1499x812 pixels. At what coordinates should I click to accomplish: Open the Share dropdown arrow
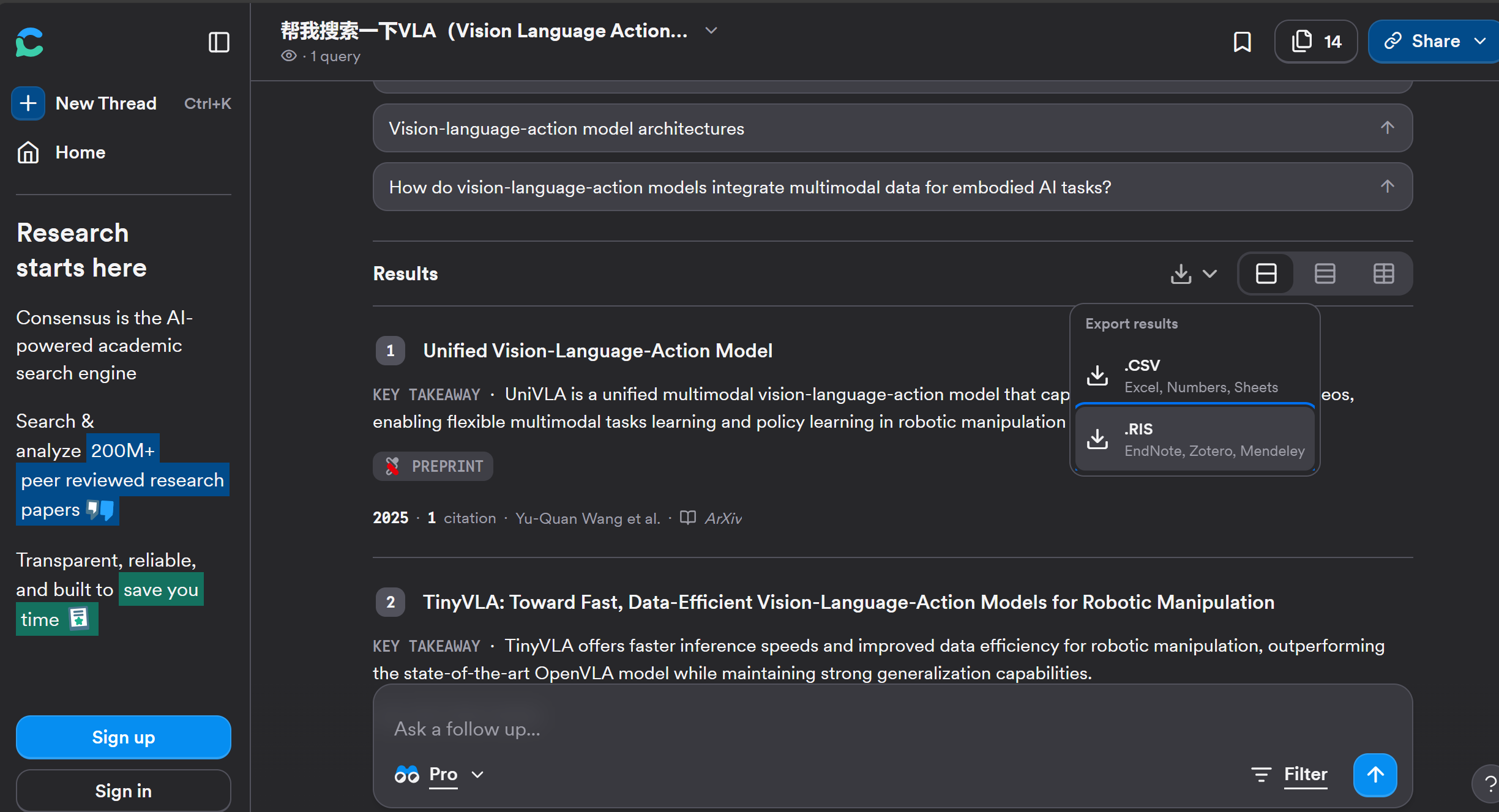pos(1481,41)
